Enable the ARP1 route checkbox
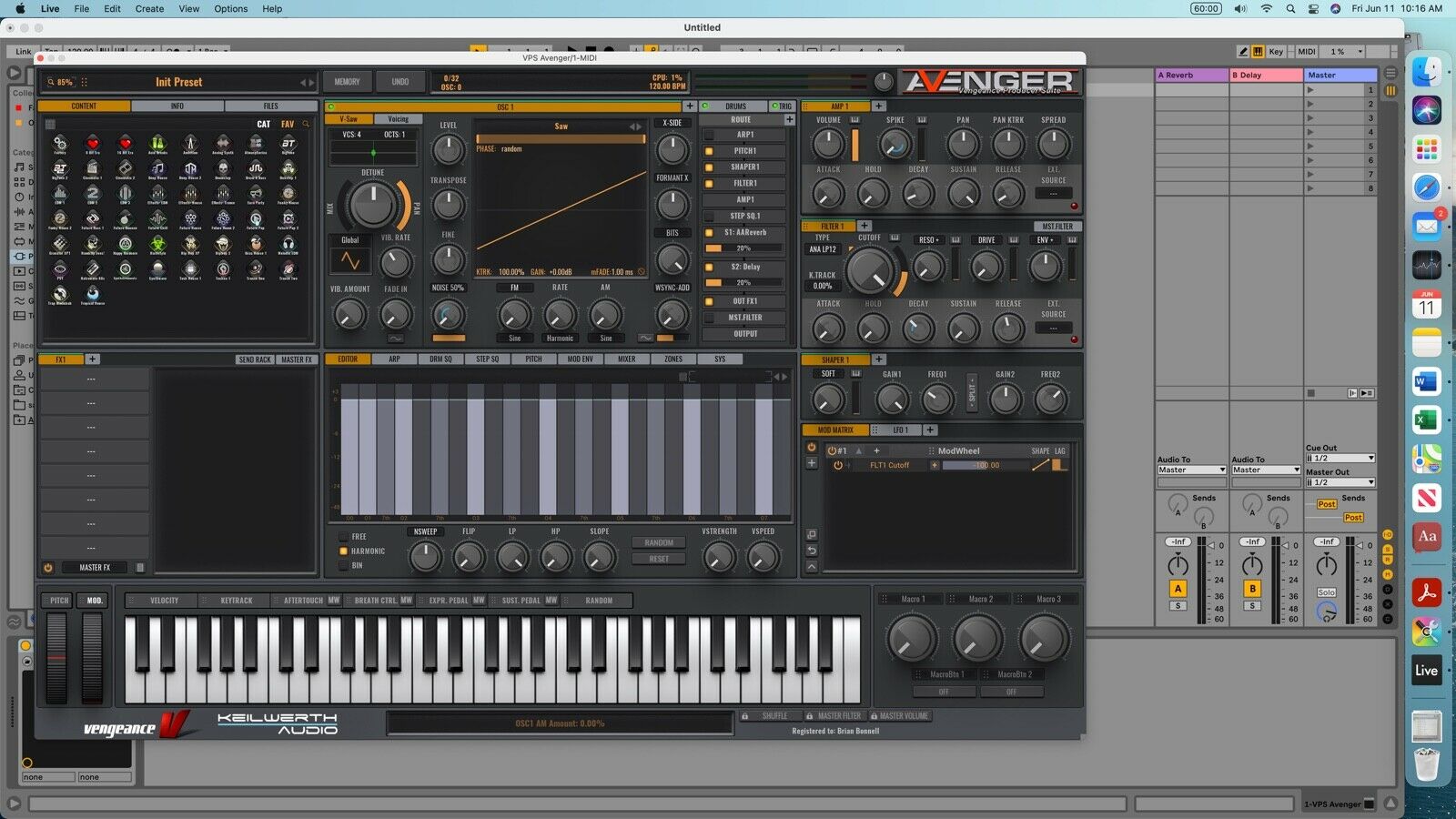This screenshot has height=819, width=1456. [709, 135]
